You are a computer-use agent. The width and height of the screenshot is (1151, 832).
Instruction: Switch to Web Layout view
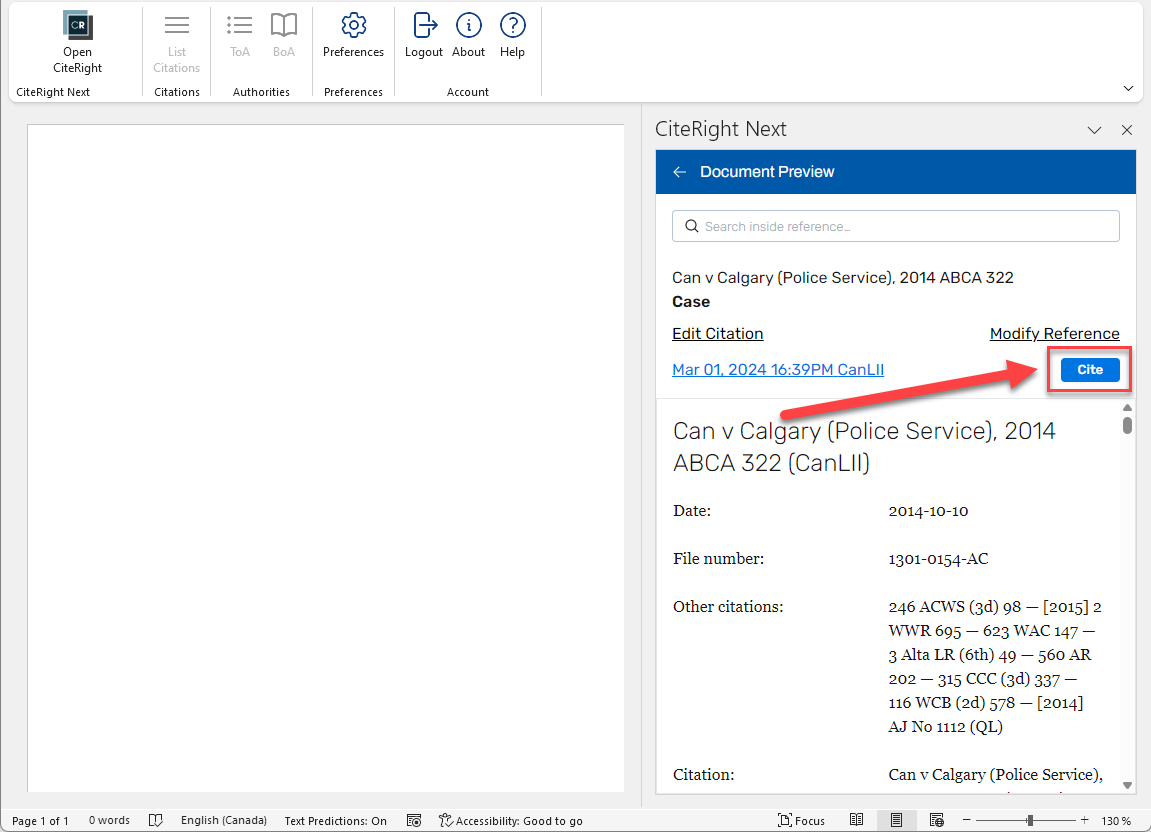936,820
